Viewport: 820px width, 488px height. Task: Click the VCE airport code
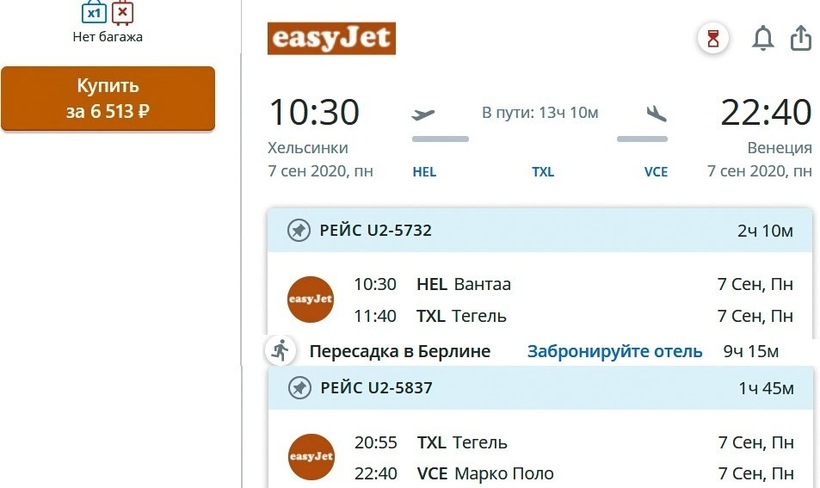coord(656,172)
